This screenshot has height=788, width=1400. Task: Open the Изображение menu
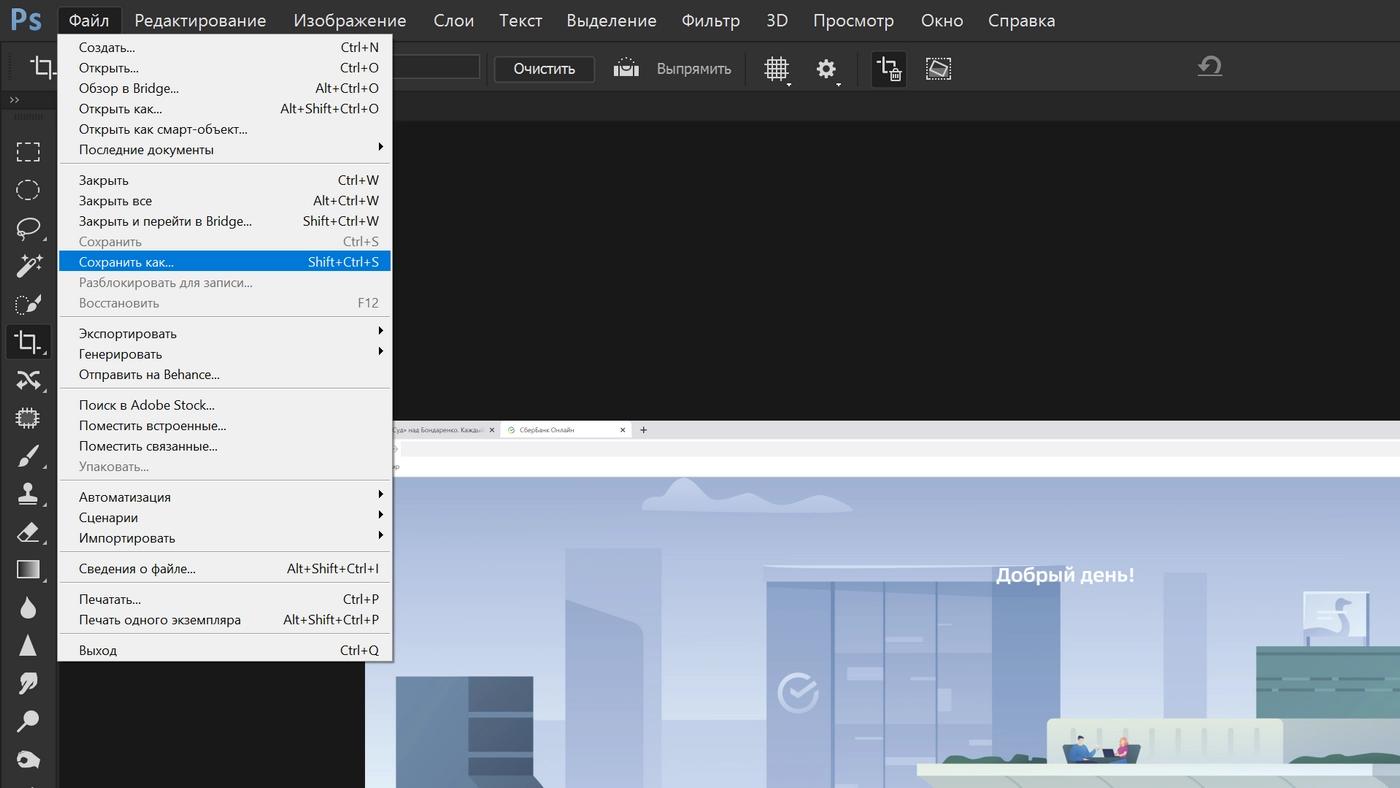350,20
